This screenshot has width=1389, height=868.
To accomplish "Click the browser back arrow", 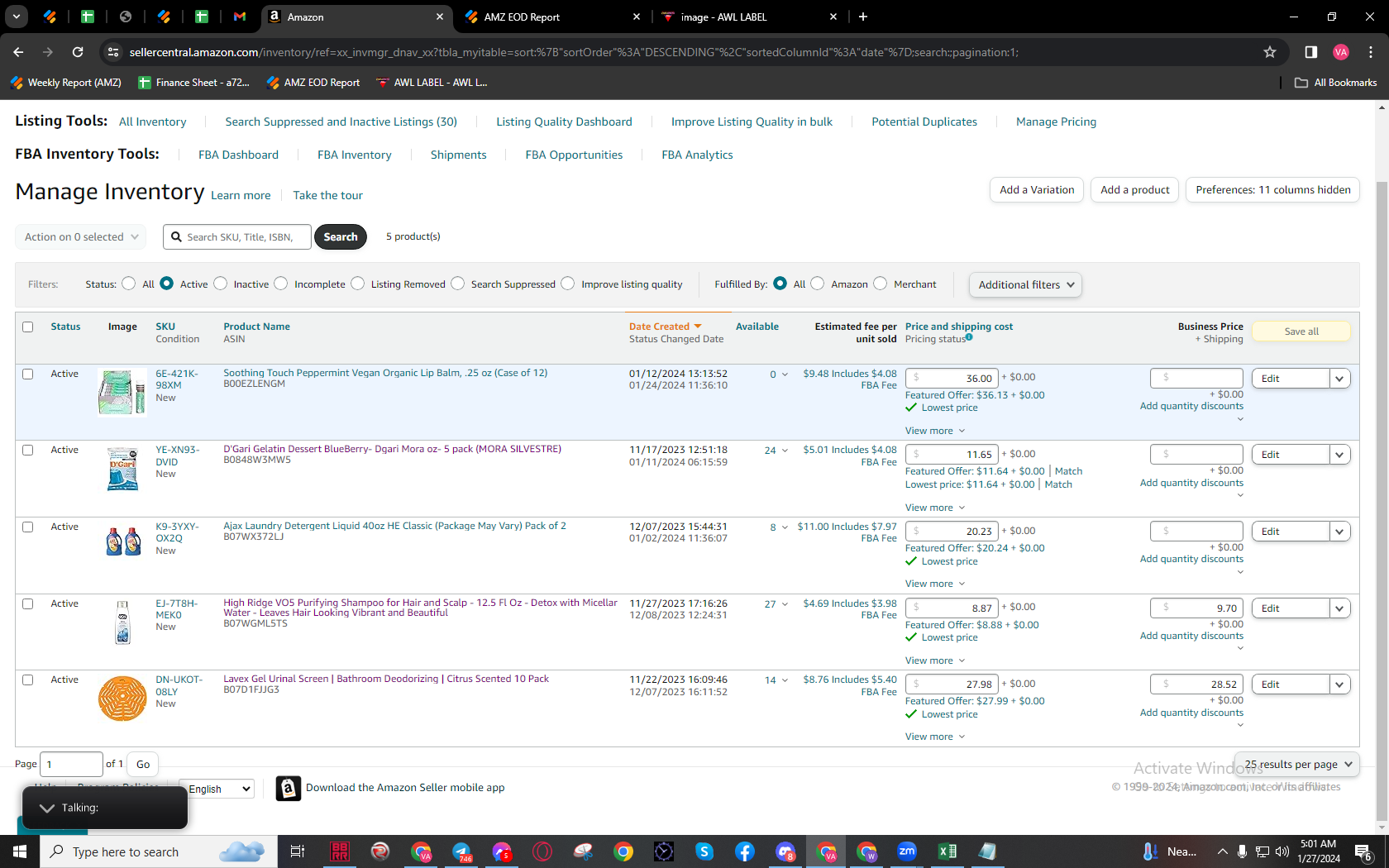I will 18,52.
